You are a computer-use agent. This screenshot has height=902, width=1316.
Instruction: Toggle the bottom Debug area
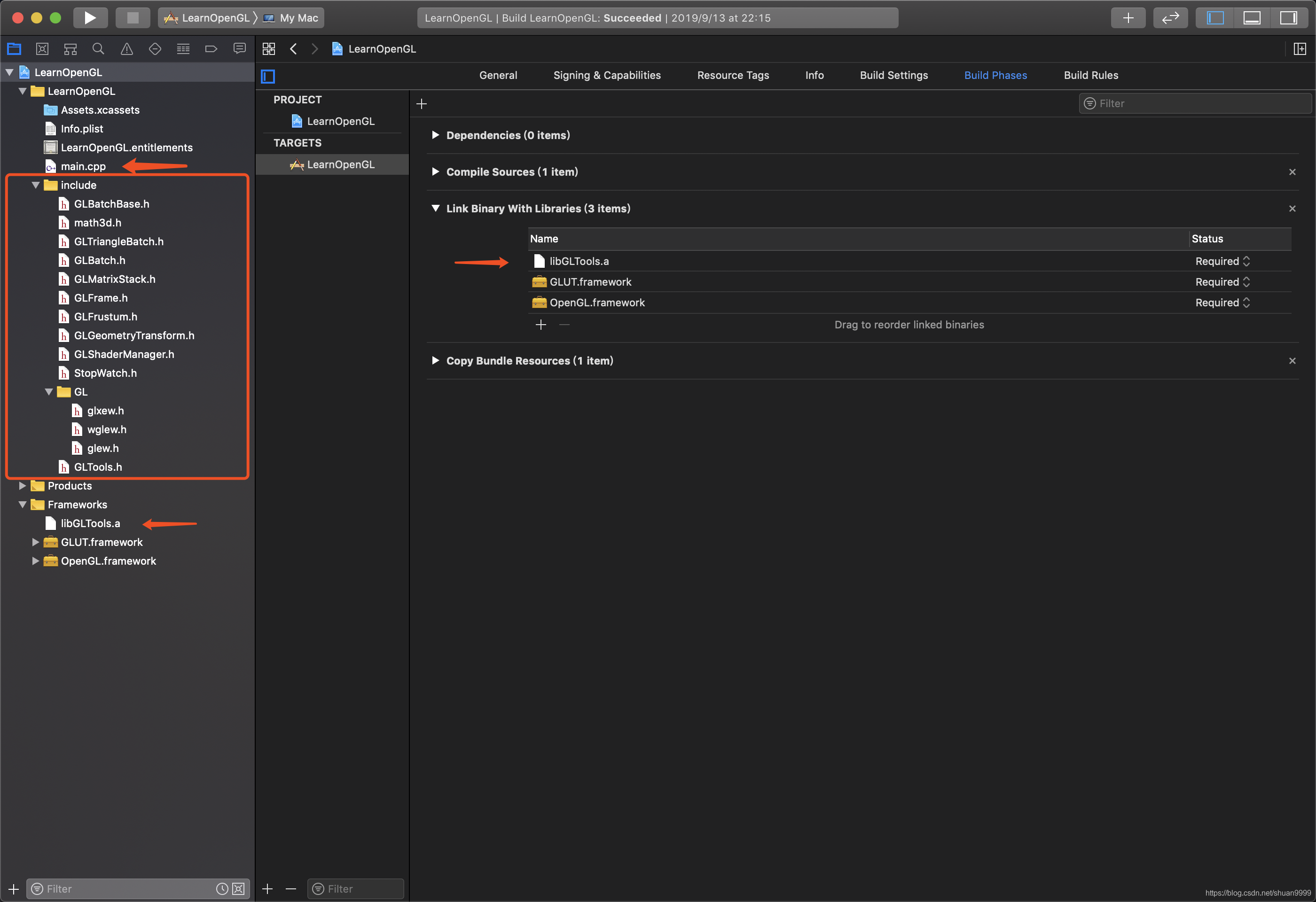coord(1252,17)
